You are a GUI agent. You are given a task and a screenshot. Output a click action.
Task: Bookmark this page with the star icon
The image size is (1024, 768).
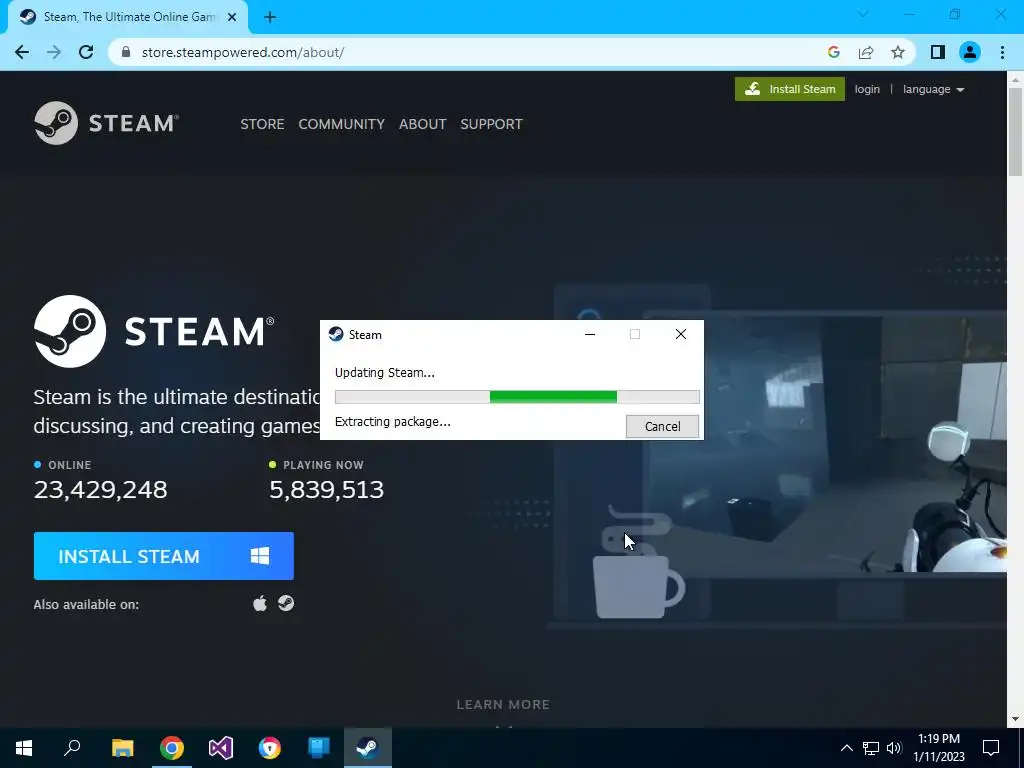[x=898, y=52]
